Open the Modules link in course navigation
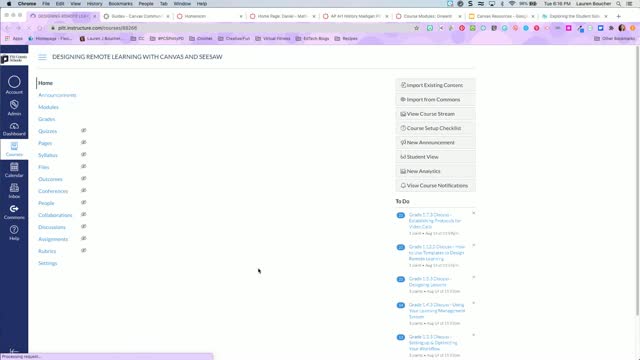This screenshot has width=640, height=360. pos(48,107)
